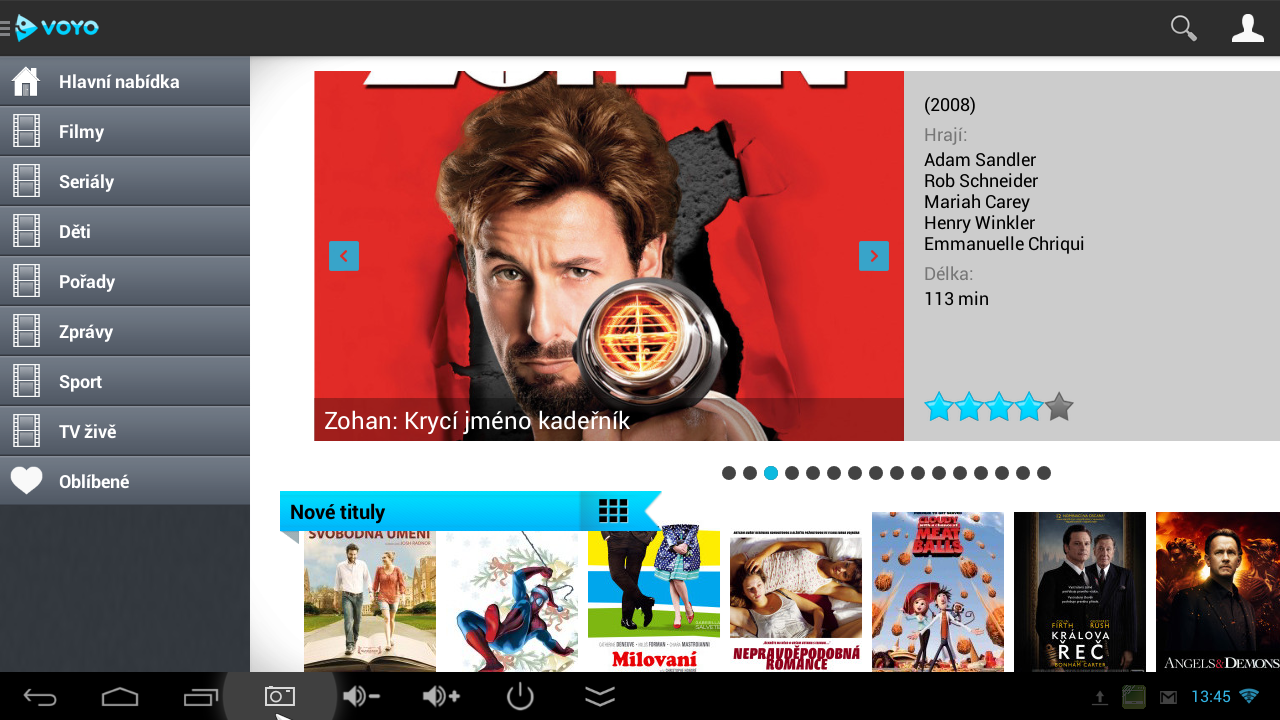Select the highlighted third carousel dot
The width and height of the screenshot is (1280, 720).
771,473
